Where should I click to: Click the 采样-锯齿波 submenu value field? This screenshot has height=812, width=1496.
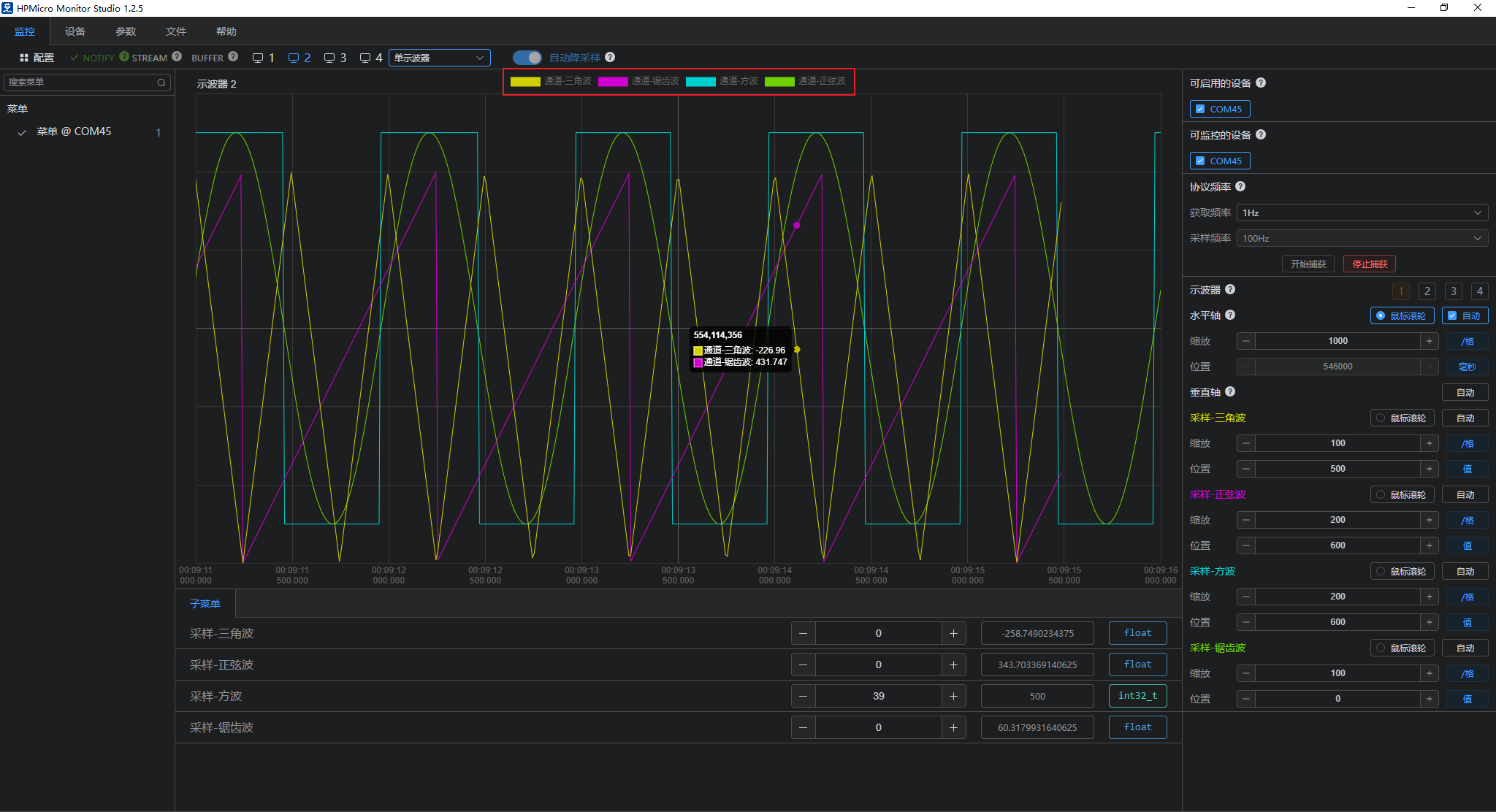point(878,727)
